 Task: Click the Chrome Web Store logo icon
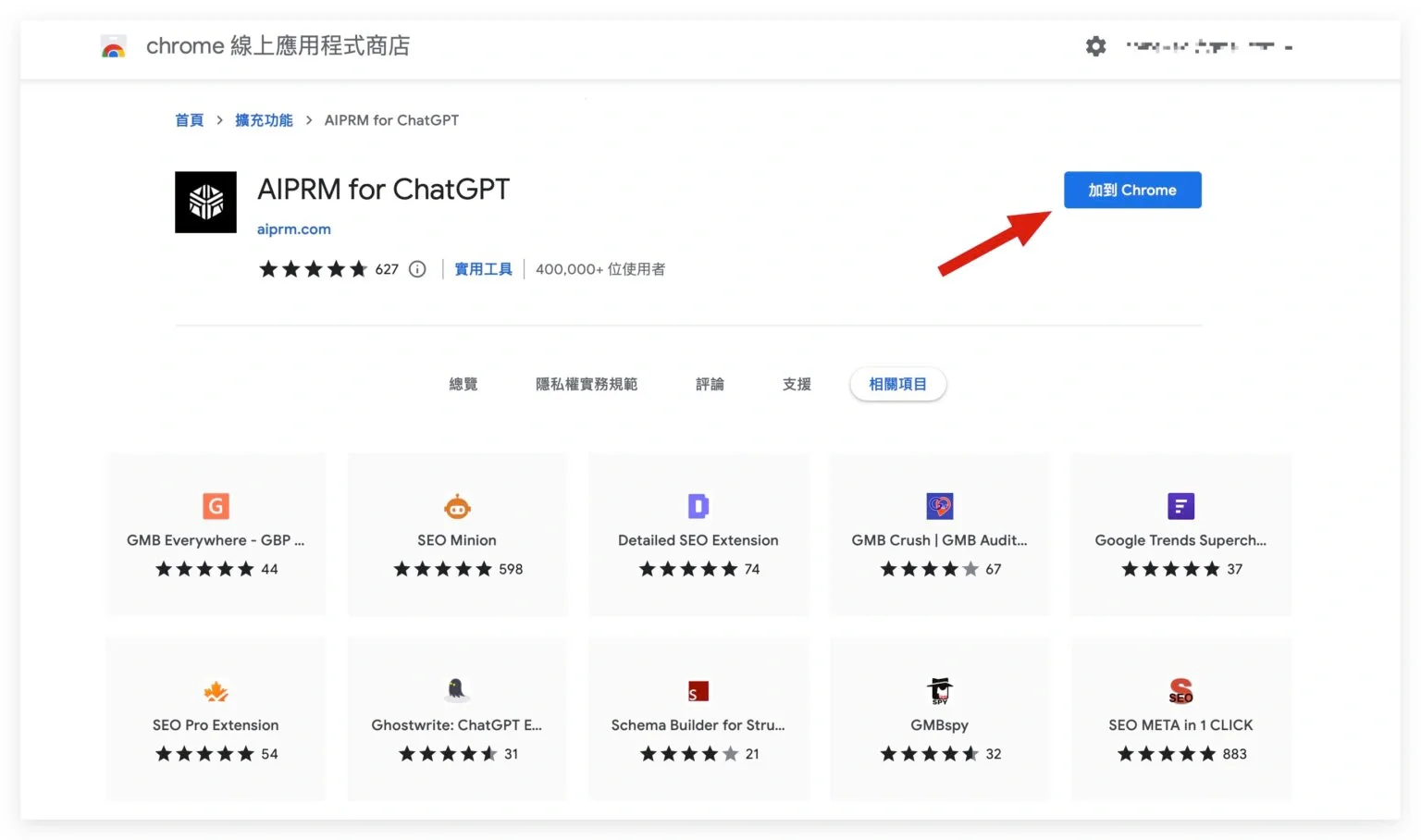pos(113,46)
